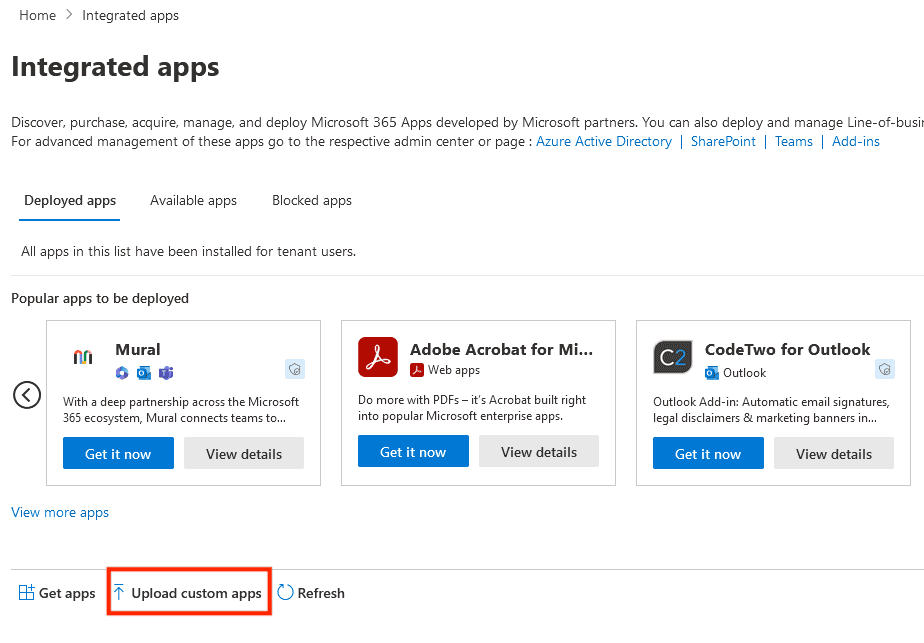The width and height of the screenshot is (924, 643).
Task: Click the installed for tenant users note
Action: [189, 252]
